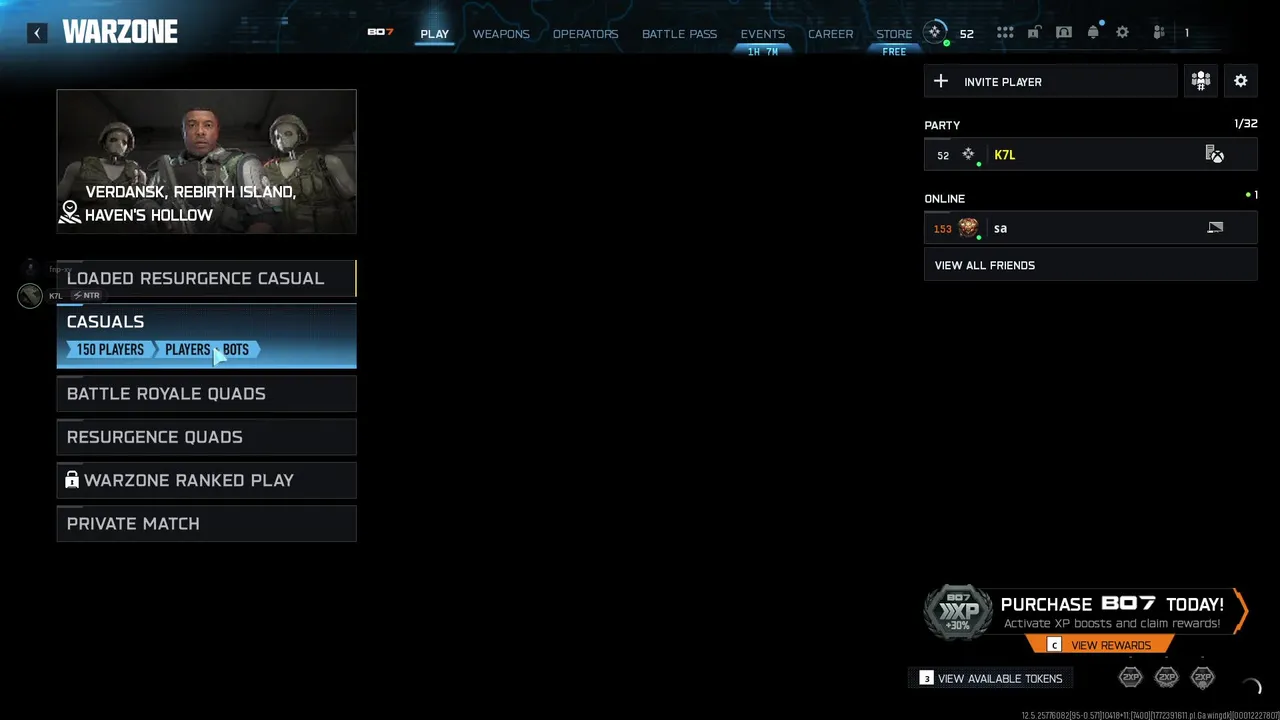
Task: Click the level number 52 in header
Action: [966, 34]
